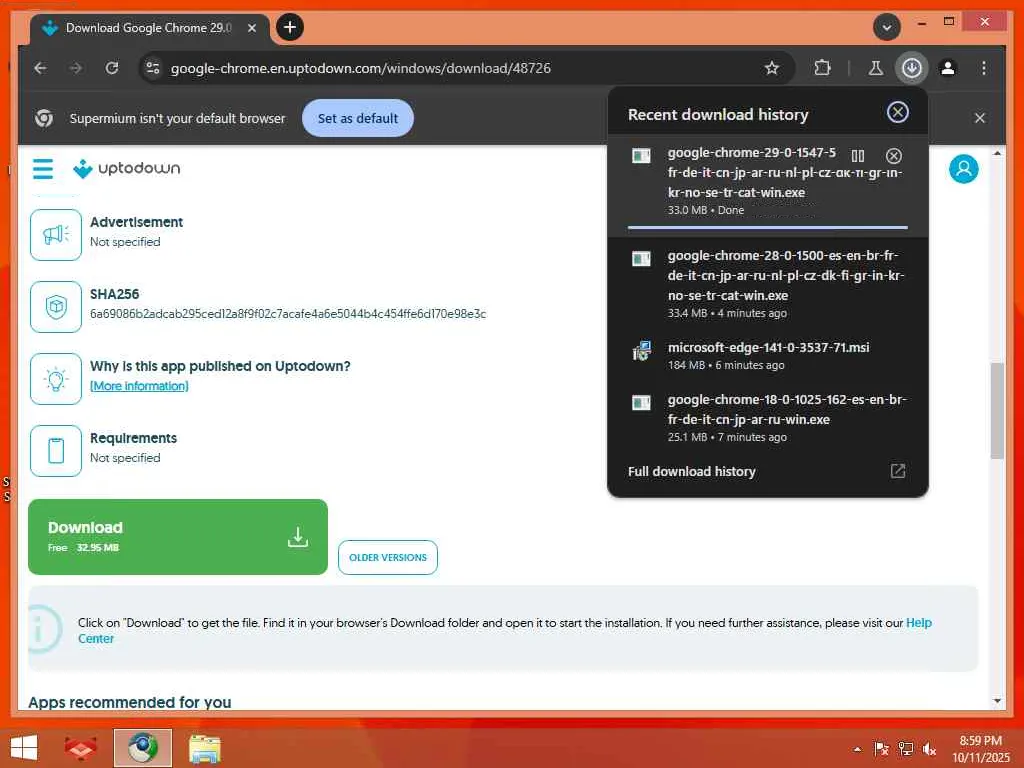The width and height of the screenshot is (1024, 768).
Task: Open the Extensions puzzle icon
Action: pos(822,68)
